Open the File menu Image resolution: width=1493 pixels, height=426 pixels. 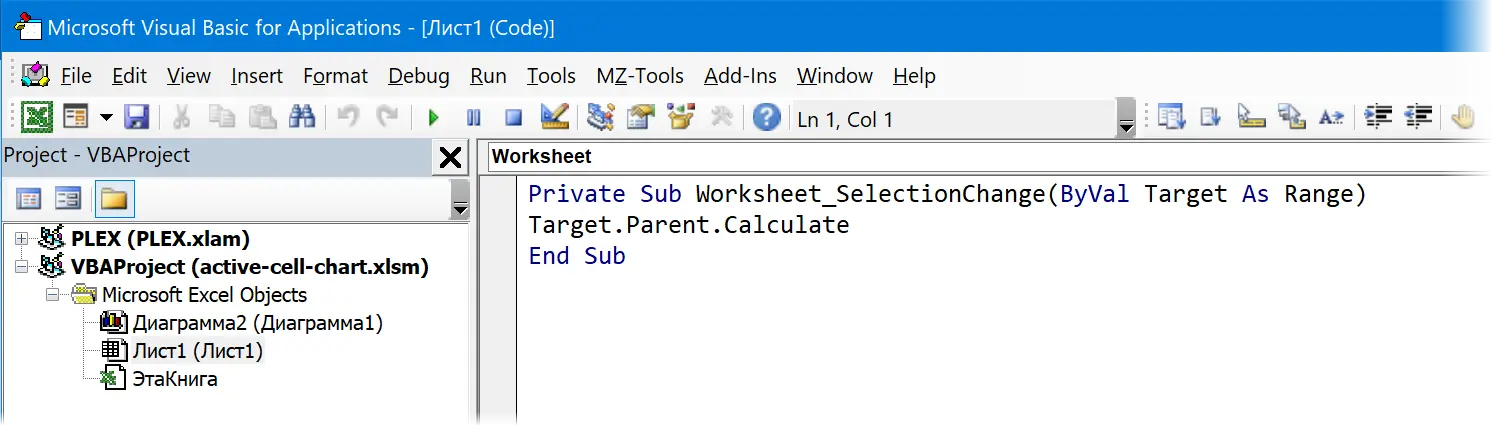coord(76,76)
